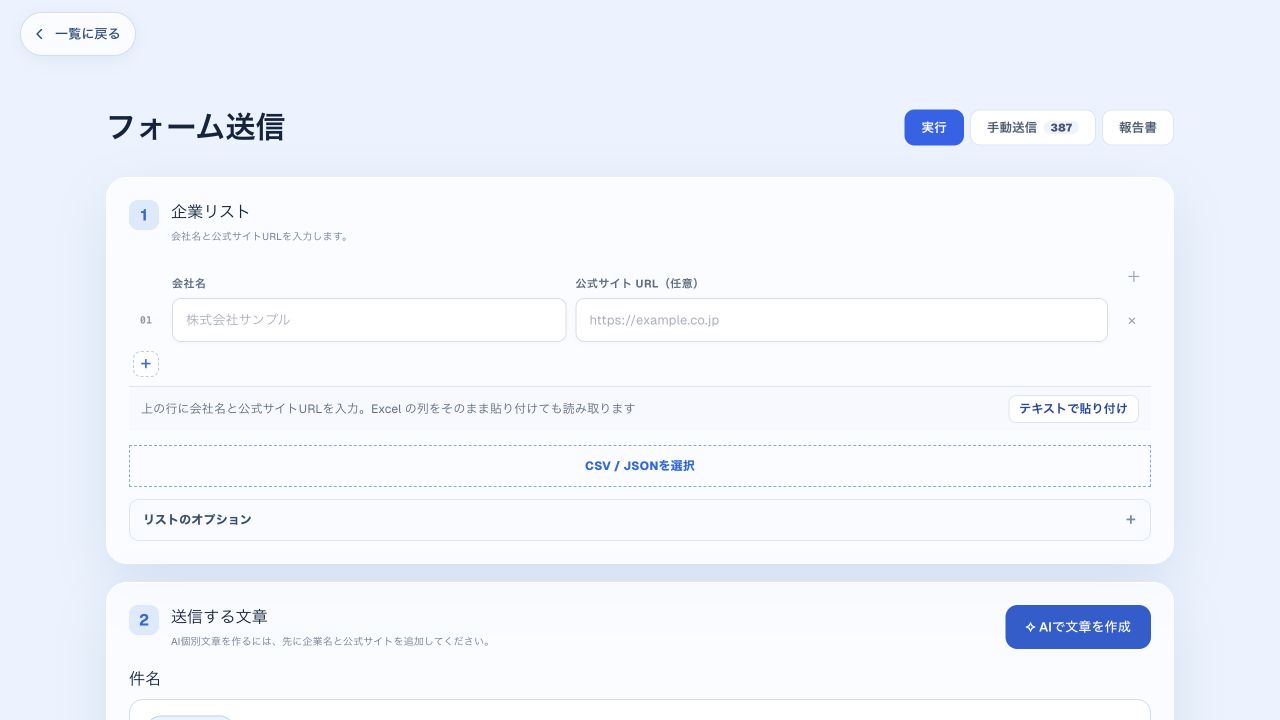Click the 企業リスト heading
The image size is (1280, 720).
click(210, 212)
